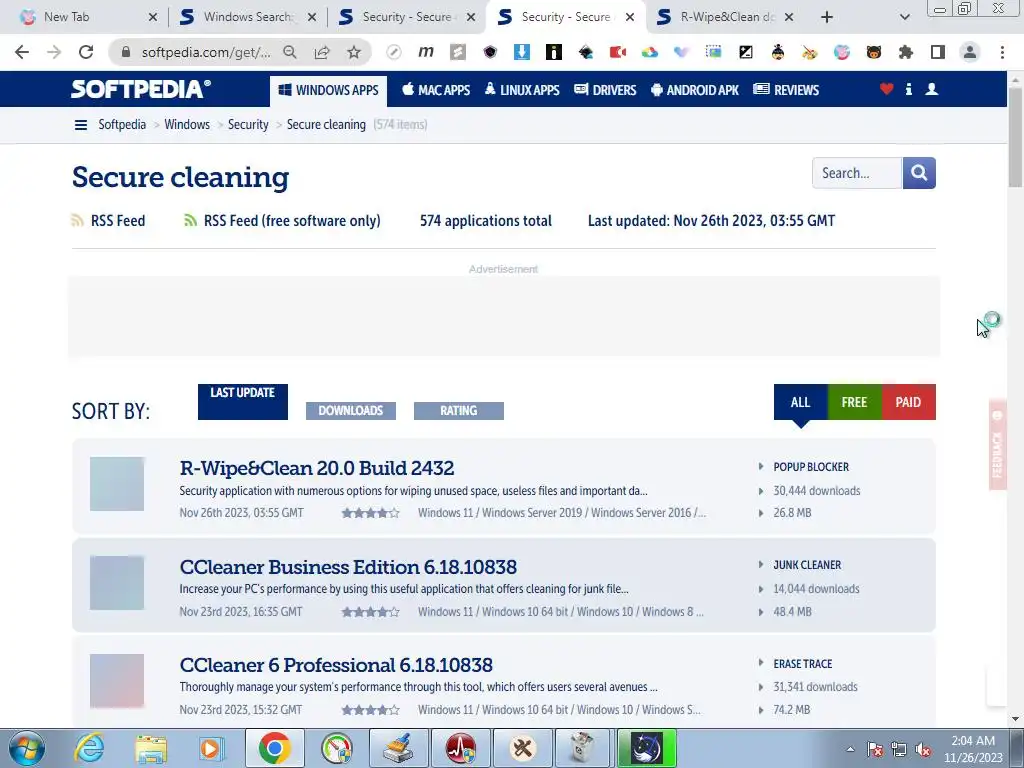
Task: Click R-Wipe&Clean thumbnail image
Action: click(117, 484)
